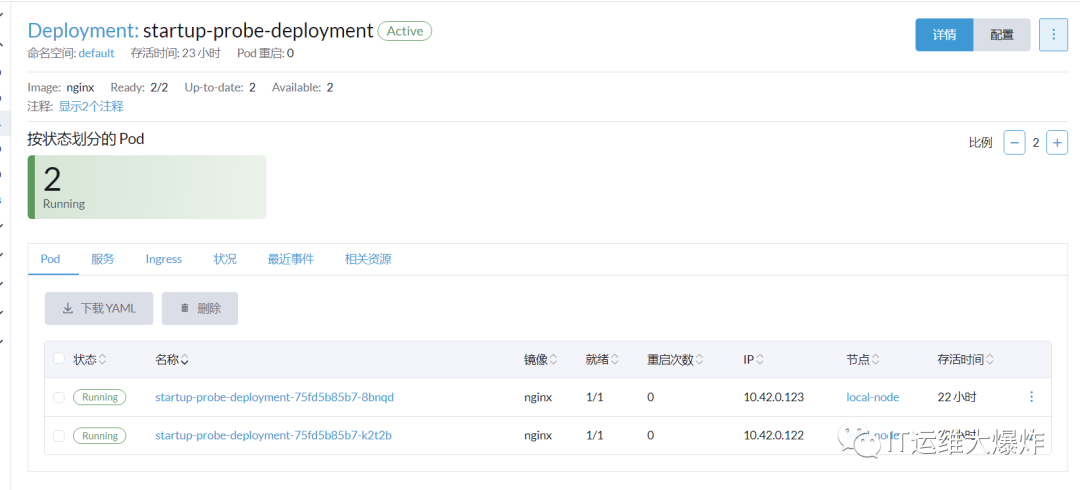
Task: Sort pods by 镜像 column arrows
Action: click(x=554, y=359)
